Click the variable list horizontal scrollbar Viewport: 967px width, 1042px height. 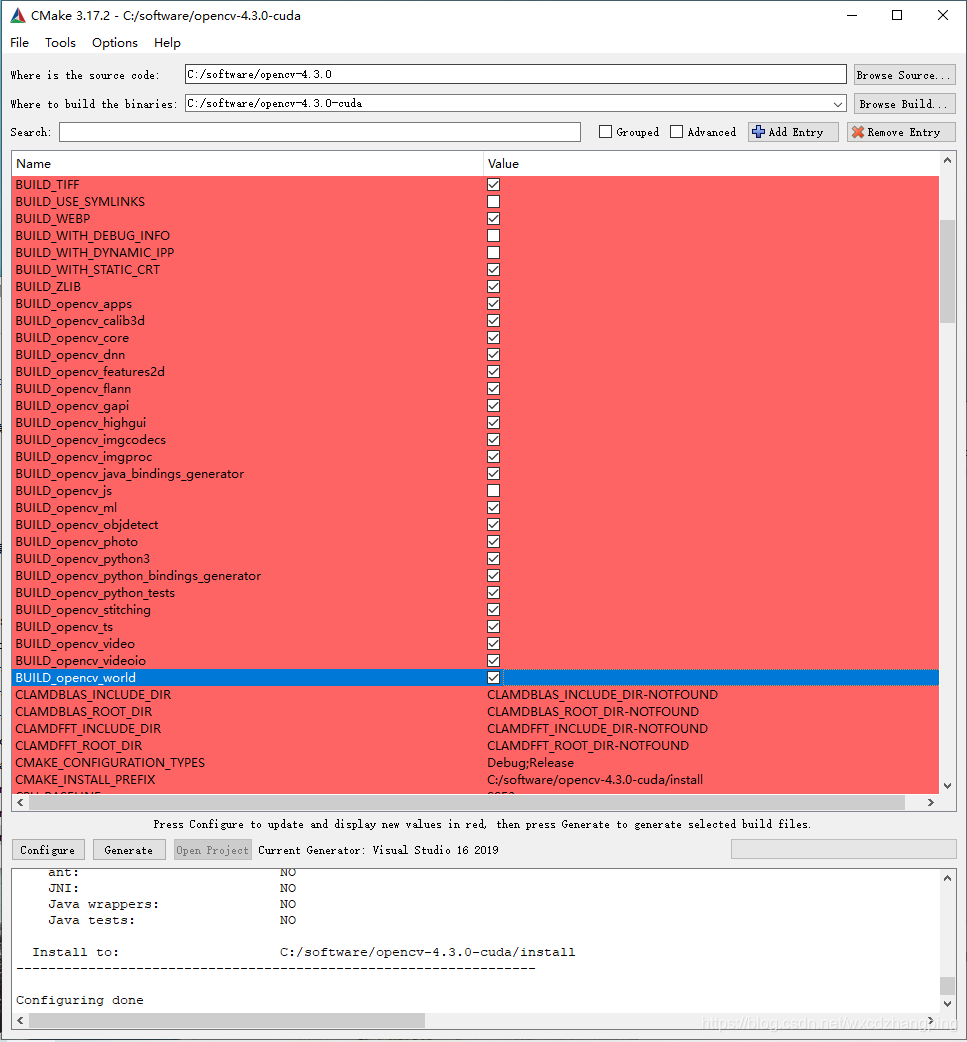click(467, 802)
